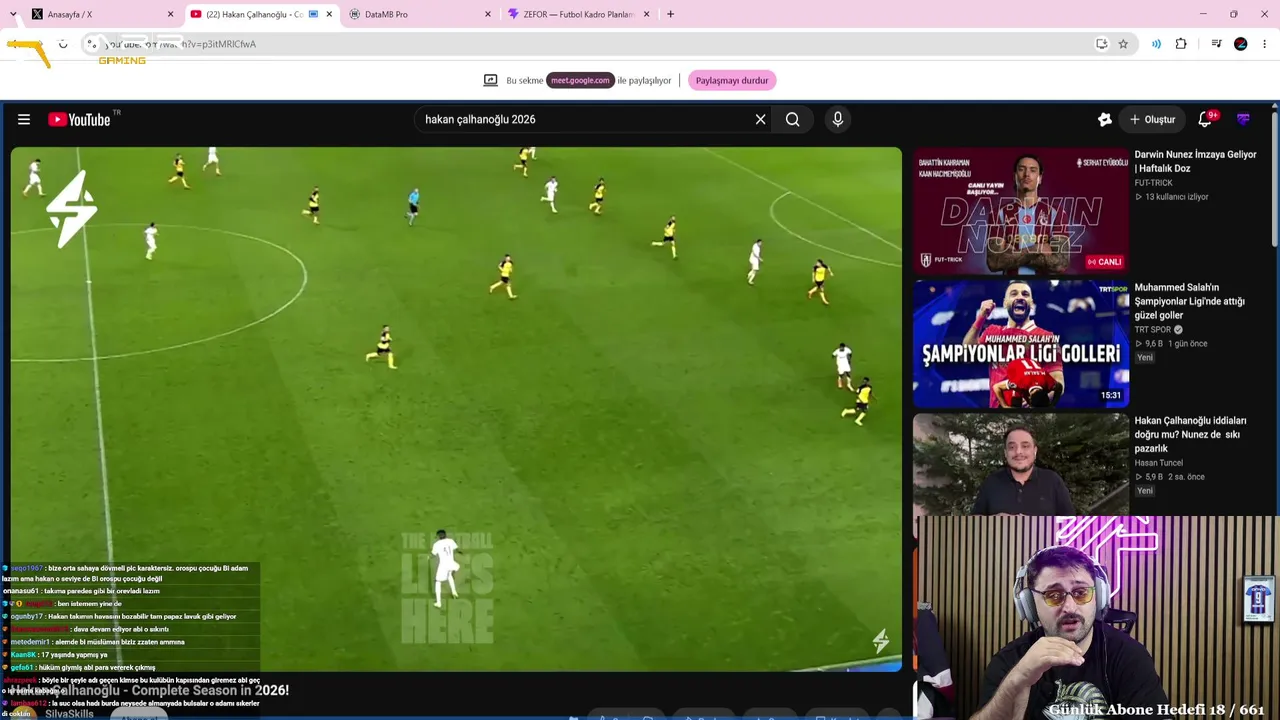Click the '1 gün önce' upload time
The width and height of the screenshot is (1280, 720).
[1188, 343]
